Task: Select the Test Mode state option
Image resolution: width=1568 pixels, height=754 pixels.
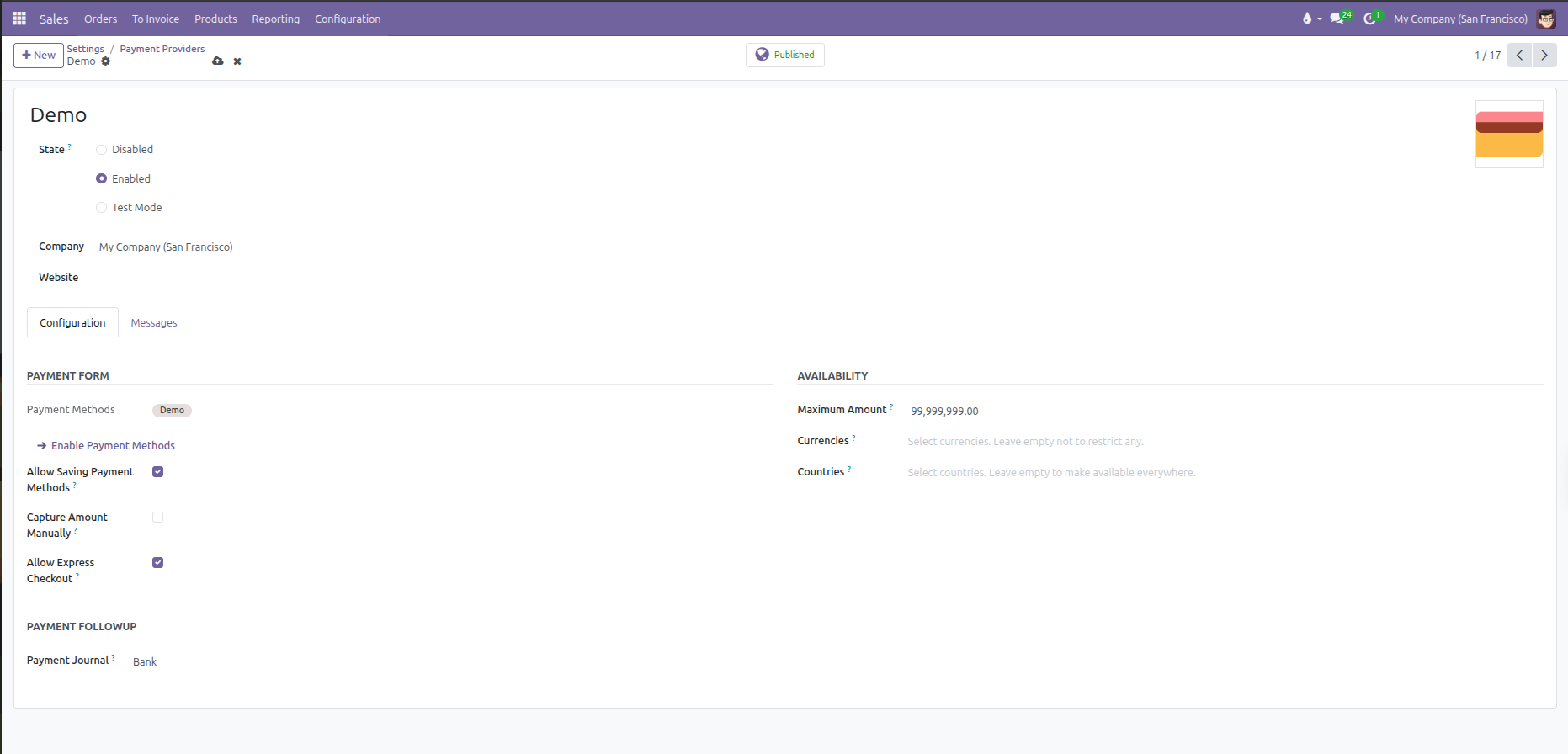Action: point(101,208)
